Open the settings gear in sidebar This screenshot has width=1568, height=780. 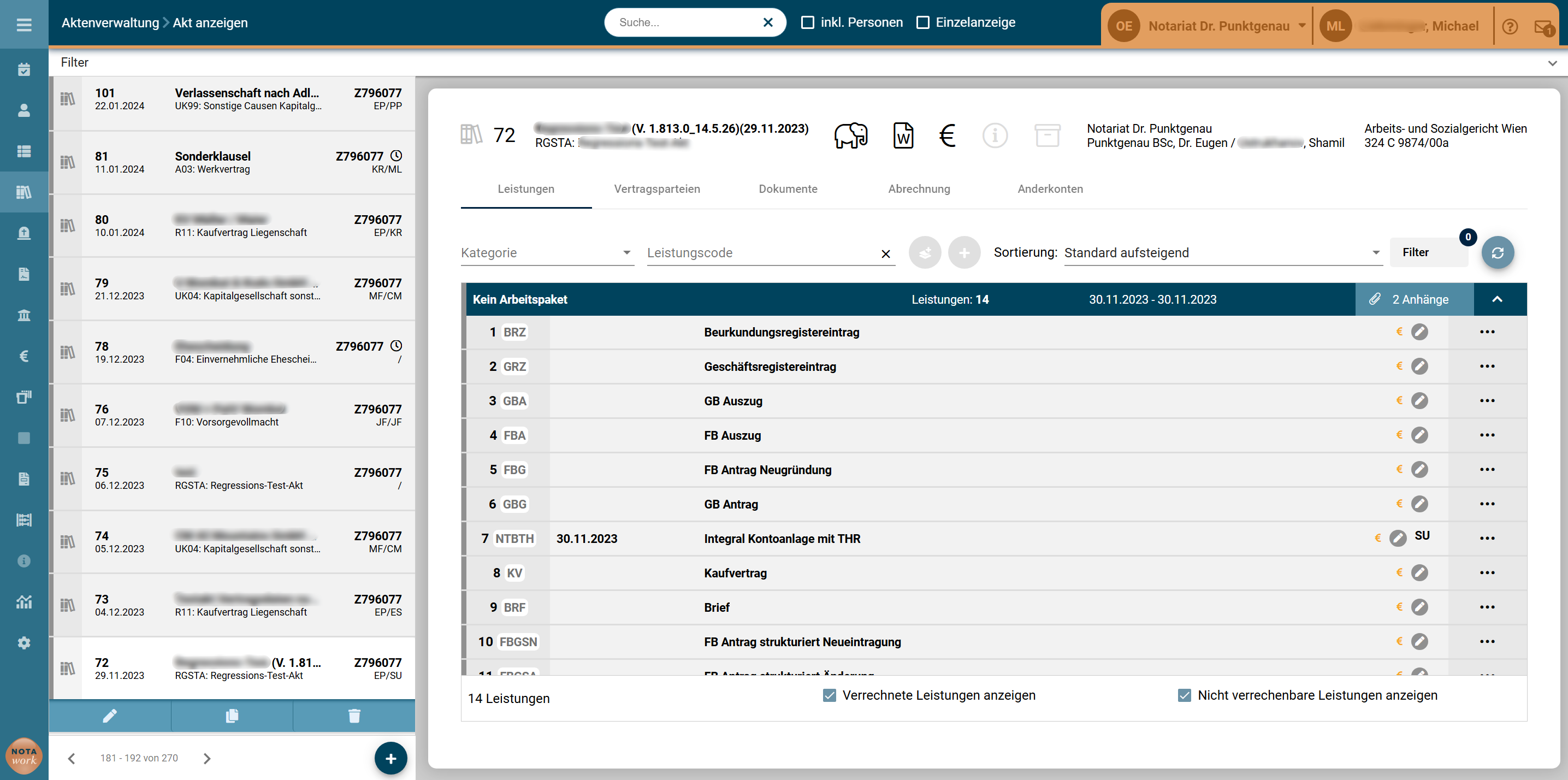[x=23, y=643]
